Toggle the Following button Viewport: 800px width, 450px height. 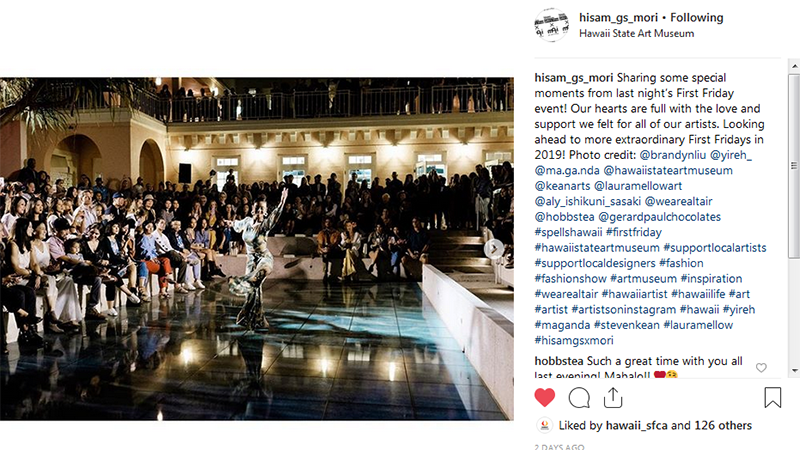tap(696, 17)
